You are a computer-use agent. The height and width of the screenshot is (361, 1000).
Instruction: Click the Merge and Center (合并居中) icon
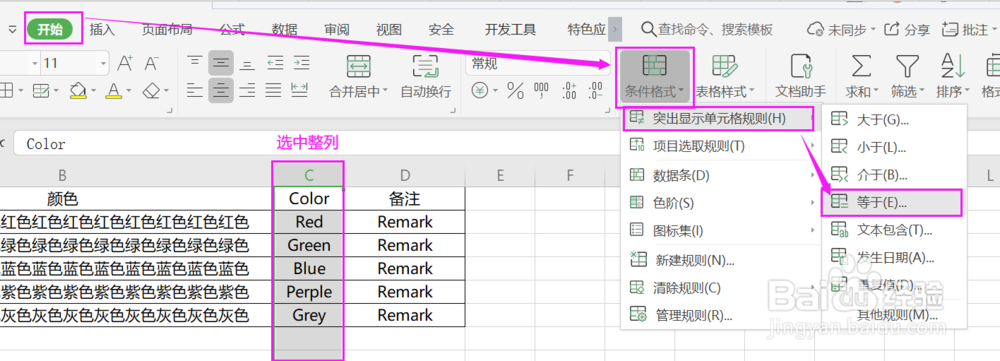coord(358,65)
